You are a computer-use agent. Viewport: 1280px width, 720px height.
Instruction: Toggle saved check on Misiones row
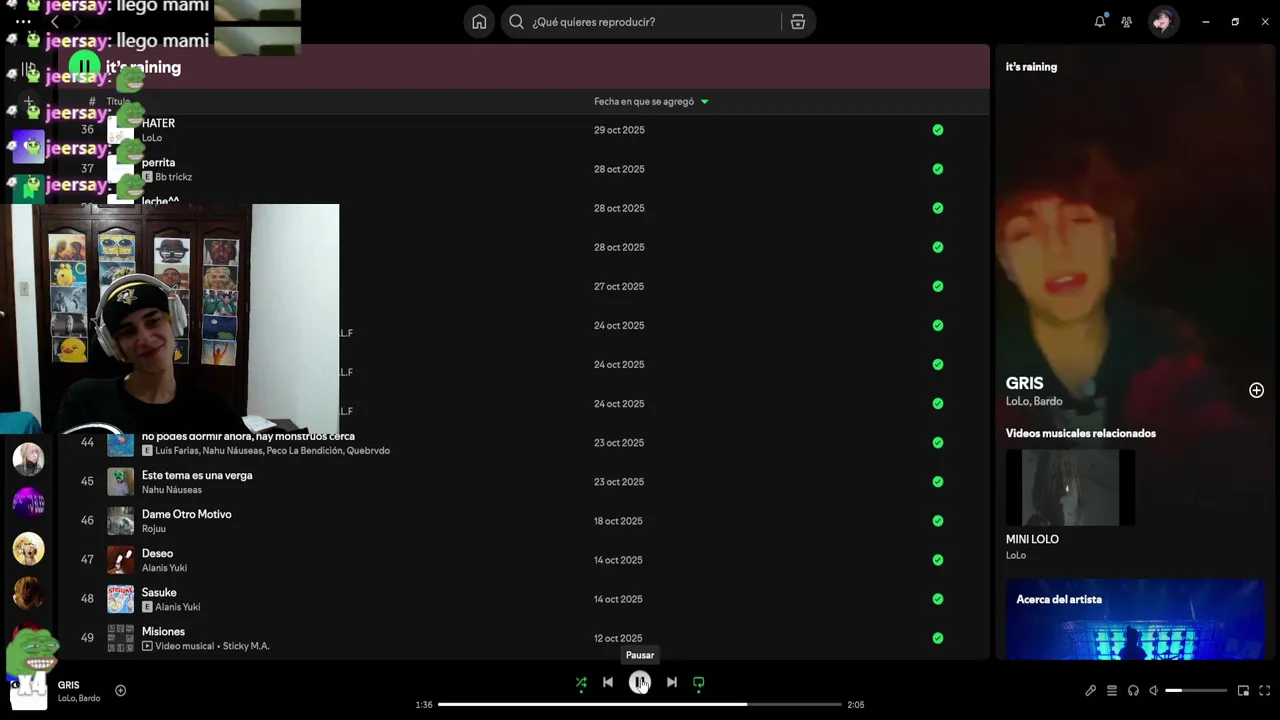coord(938,638)
